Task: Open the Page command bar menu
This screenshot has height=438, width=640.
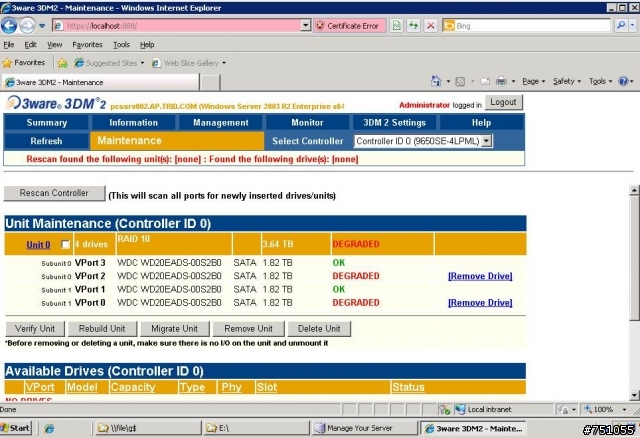Action: pos(533,81)
